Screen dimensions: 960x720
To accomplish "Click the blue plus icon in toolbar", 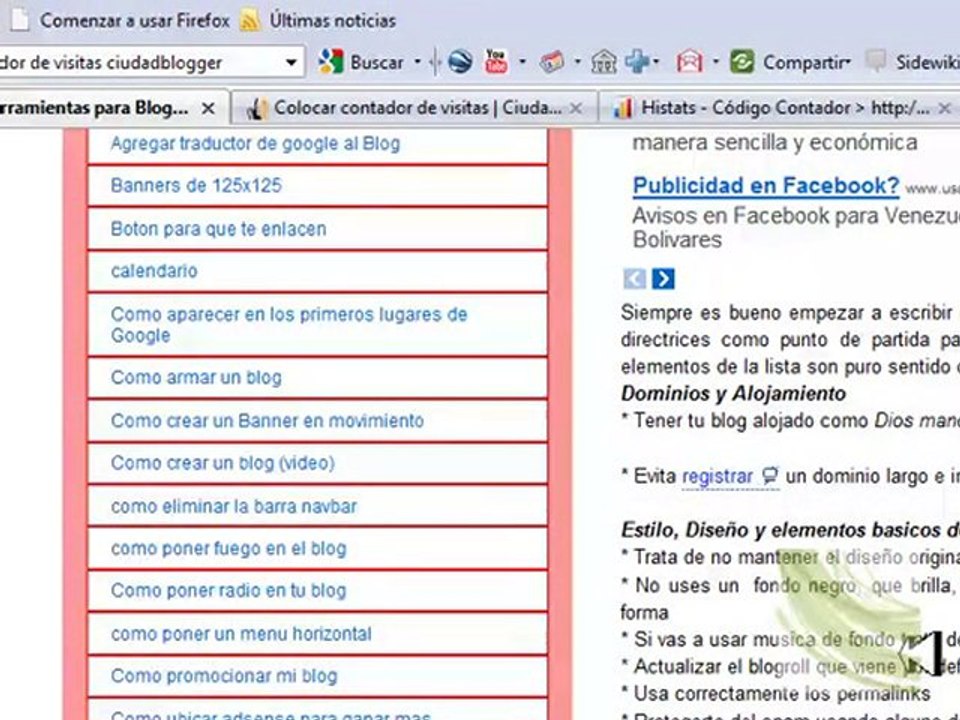I will click(638, 62).
